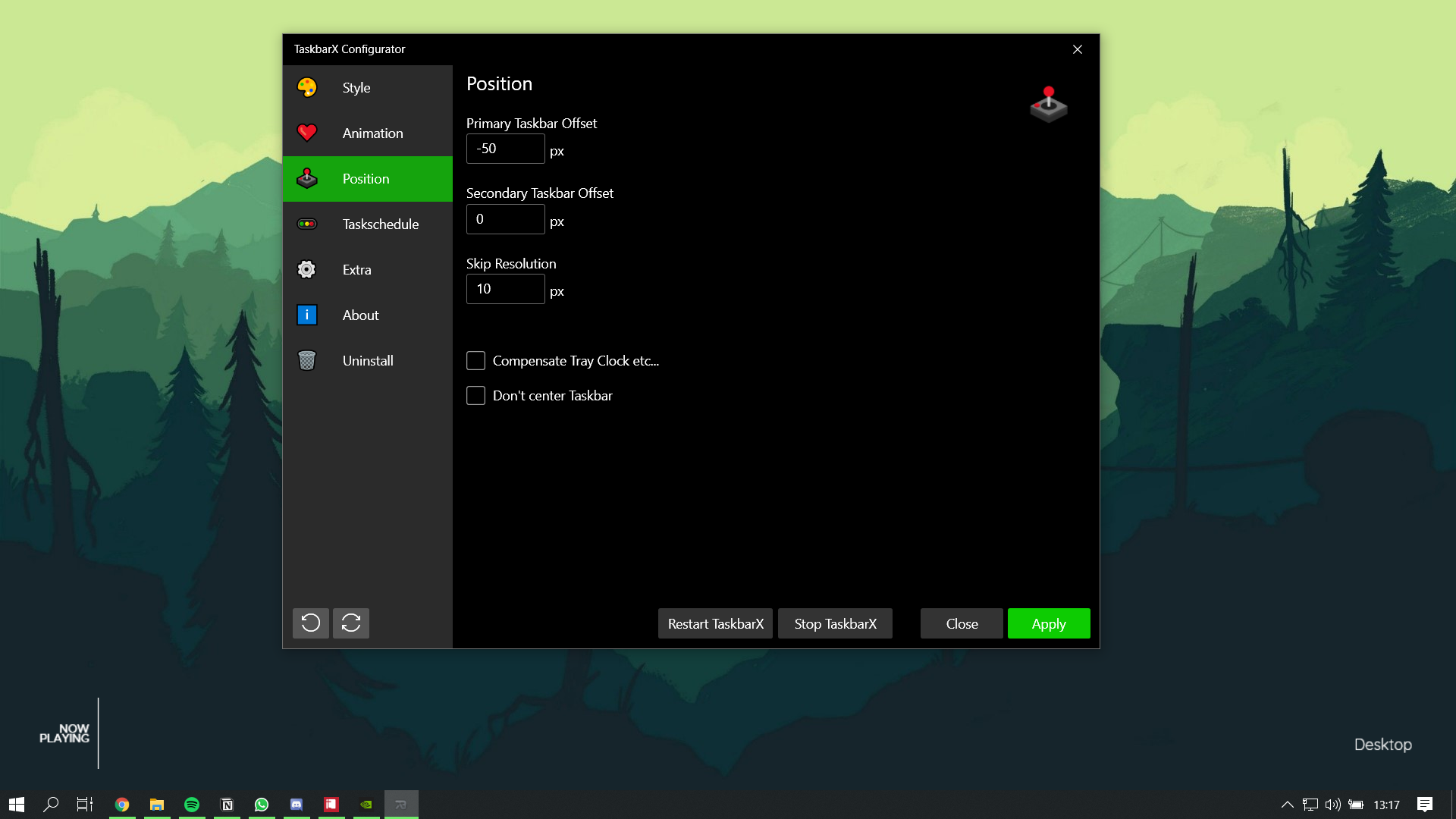1456x819 pixels.
Task: Switch to the Animation section
Action: [x=372, y=133]
